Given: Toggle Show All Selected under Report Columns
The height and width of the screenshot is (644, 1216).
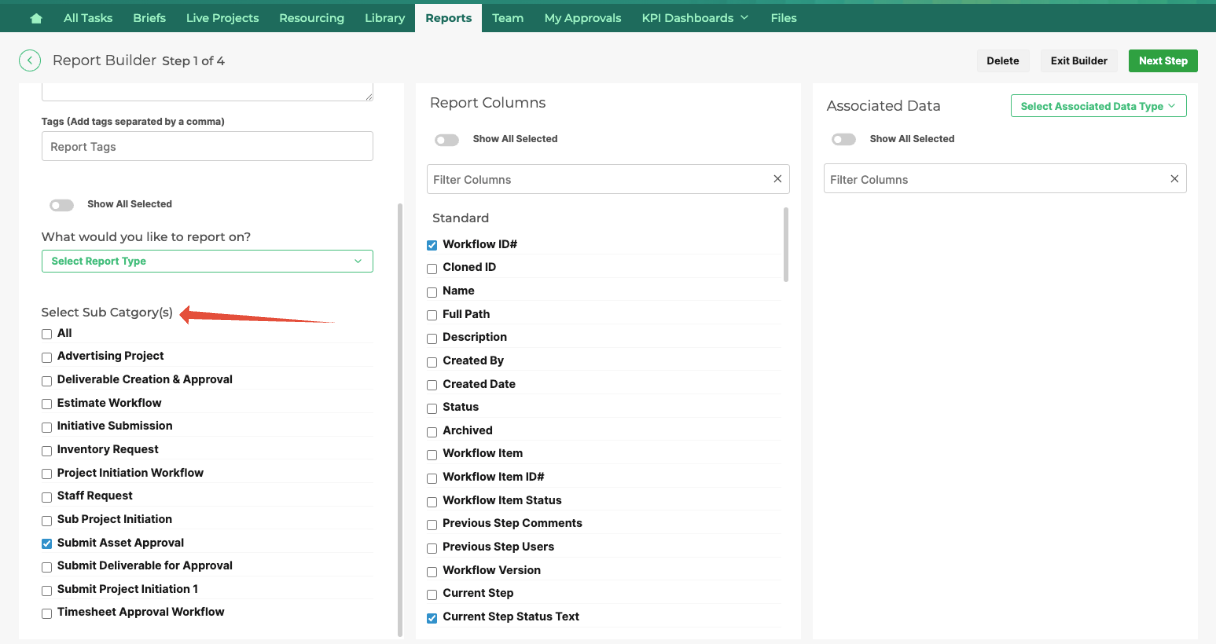Looking at the screenshot, I should pyautogui.click(x=447, y=140).
